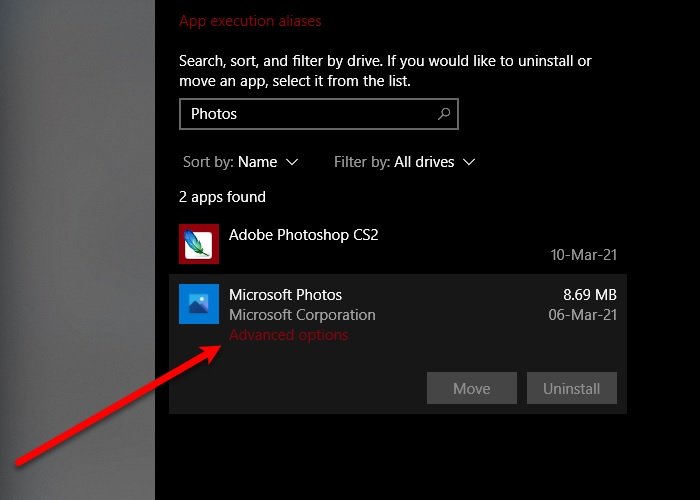
Task: Open Advanced options for Microsoft Photos
Action: coord(288,335)
